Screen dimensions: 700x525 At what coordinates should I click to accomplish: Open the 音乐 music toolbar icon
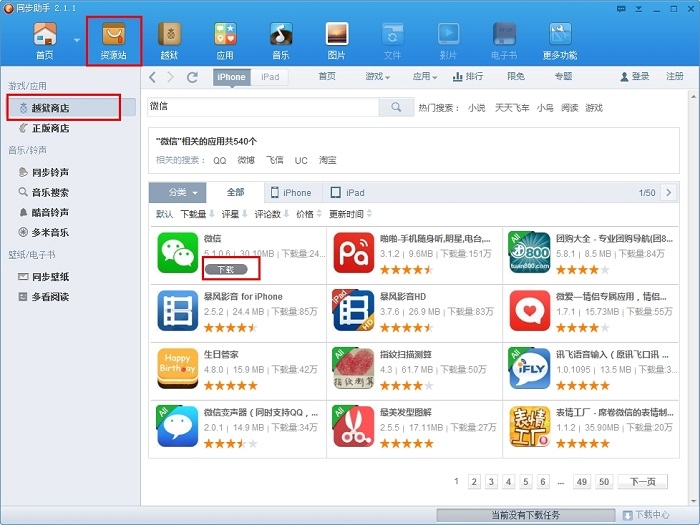(281, 41)
